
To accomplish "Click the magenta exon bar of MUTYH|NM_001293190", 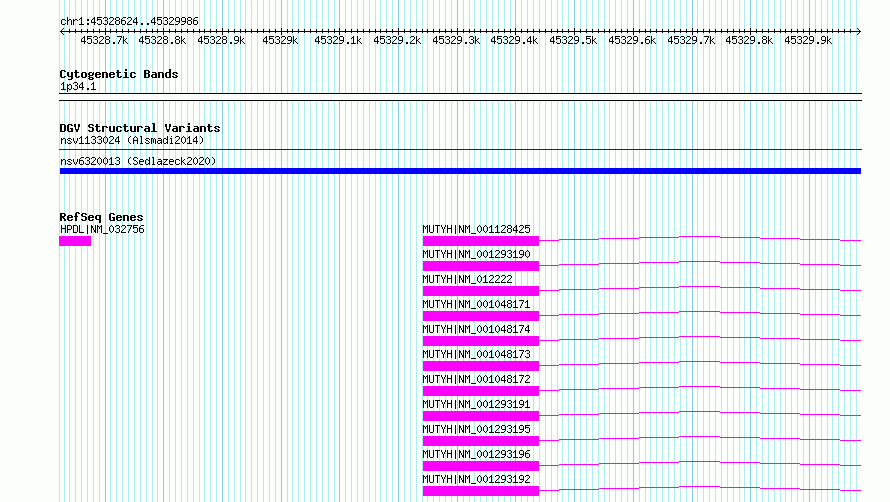I will point(481,266).
